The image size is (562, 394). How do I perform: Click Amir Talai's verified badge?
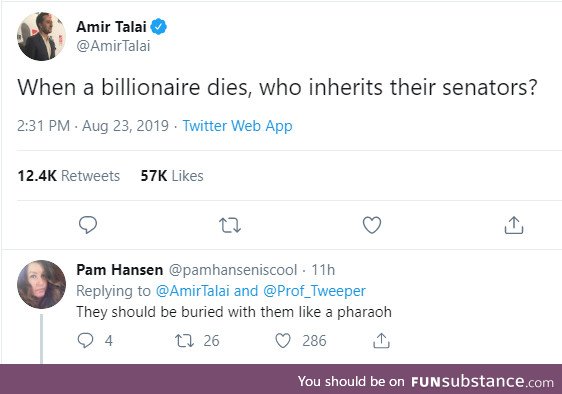pos(158,27)
